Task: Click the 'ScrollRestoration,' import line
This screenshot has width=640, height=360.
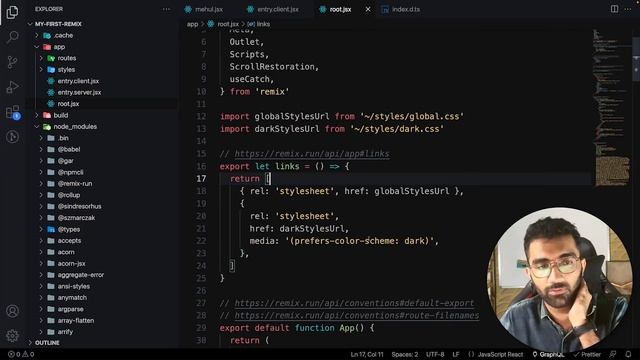Action: [274, 67]
